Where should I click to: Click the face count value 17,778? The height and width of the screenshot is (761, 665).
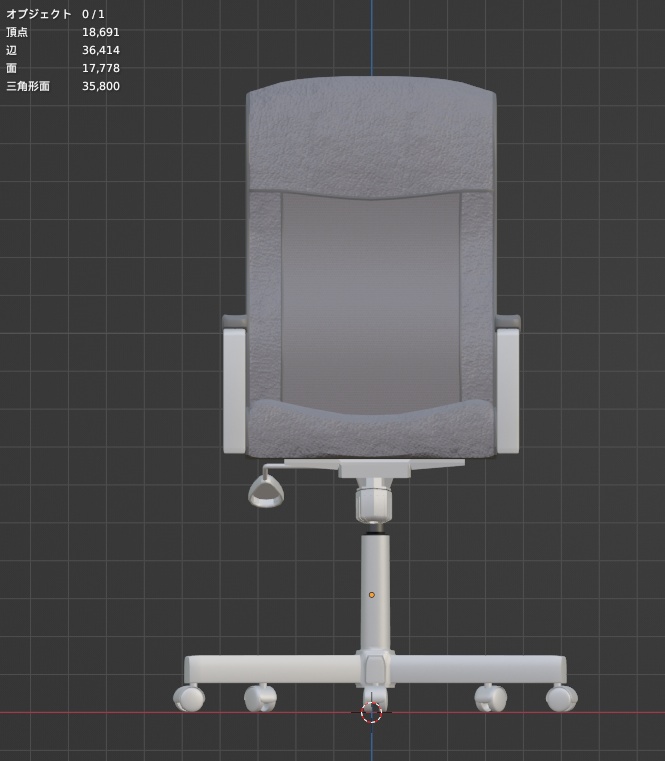[100, 68]
